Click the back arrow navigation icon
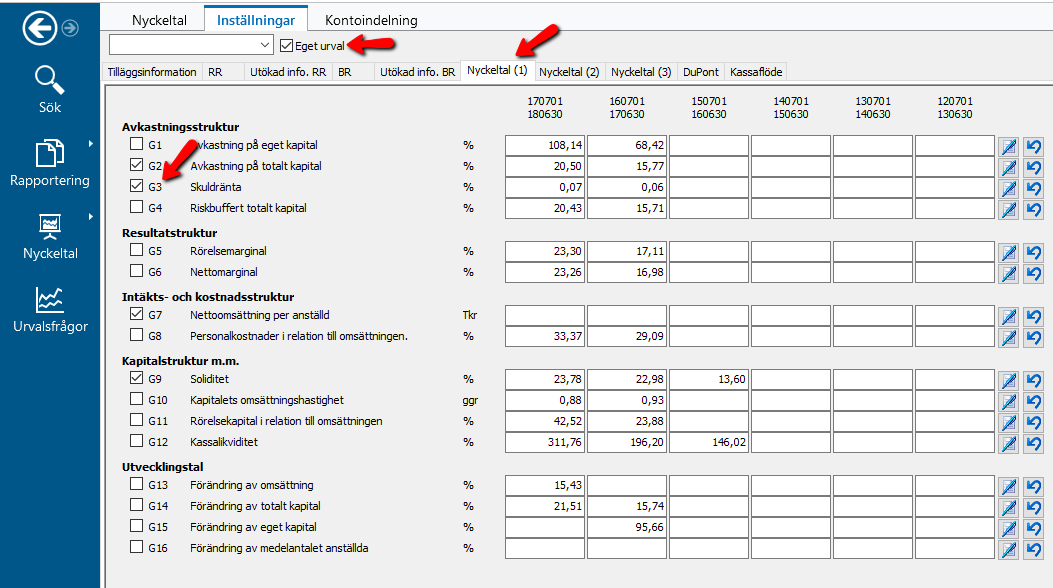The image size is (1053, 588). pyautogui.click(x=40, y=28)
